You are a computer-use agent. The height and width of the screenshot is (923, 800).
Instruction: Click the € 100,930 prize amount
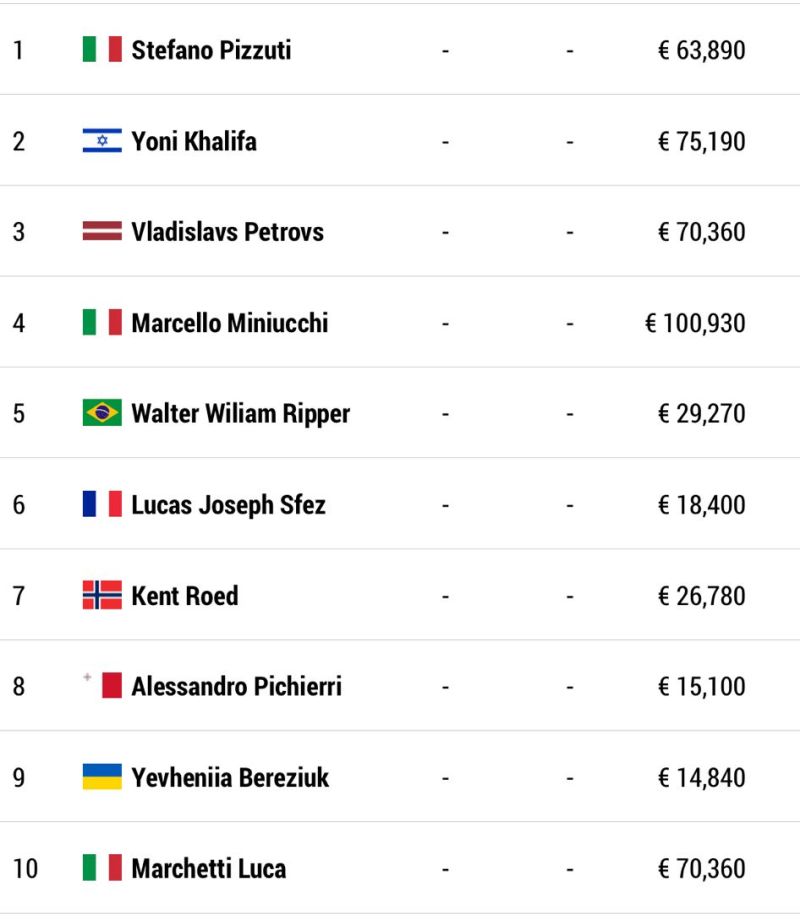[695, 323]
